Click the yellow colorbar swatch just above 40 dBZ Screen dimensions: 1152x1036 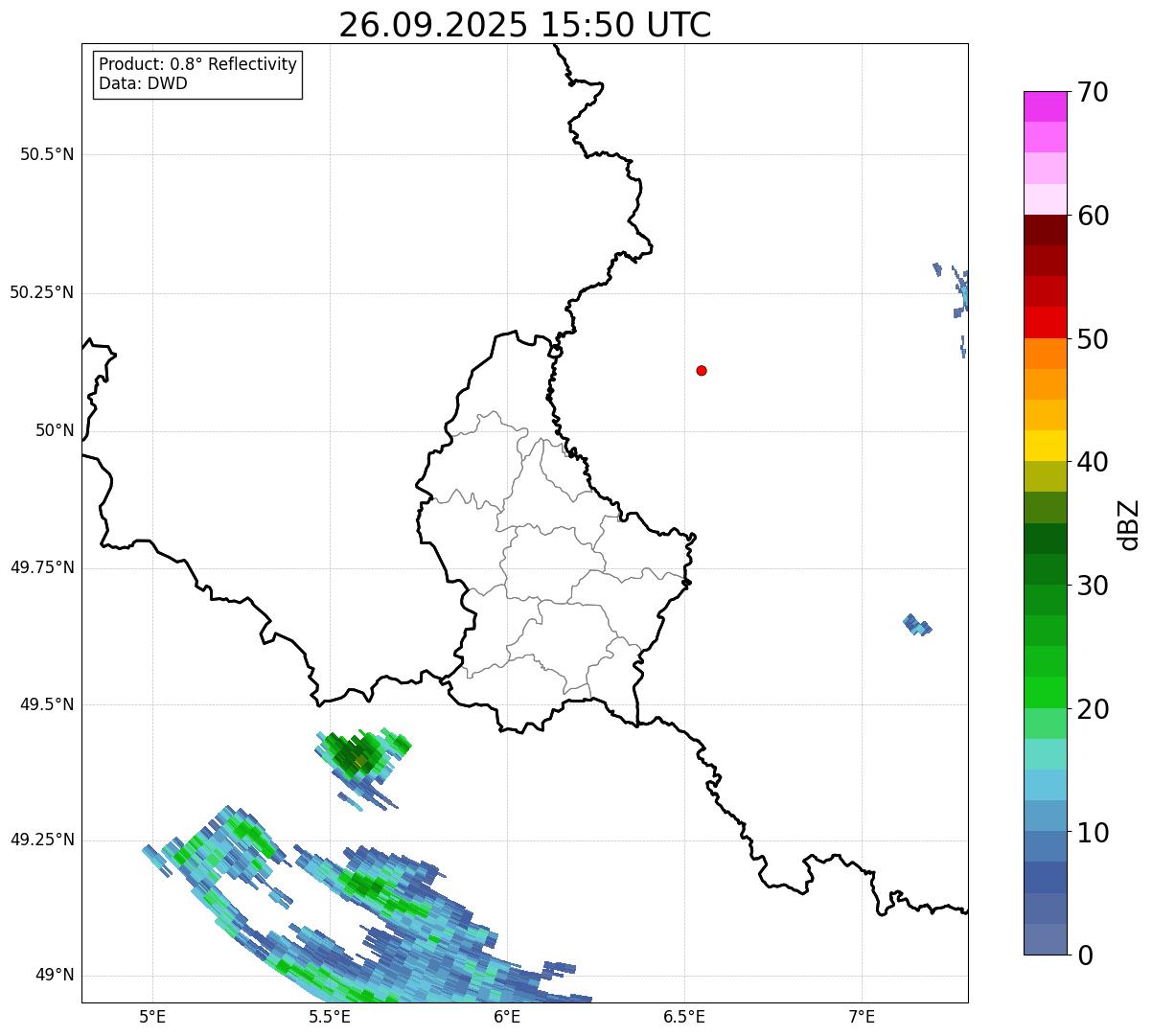click(1045, 446)
